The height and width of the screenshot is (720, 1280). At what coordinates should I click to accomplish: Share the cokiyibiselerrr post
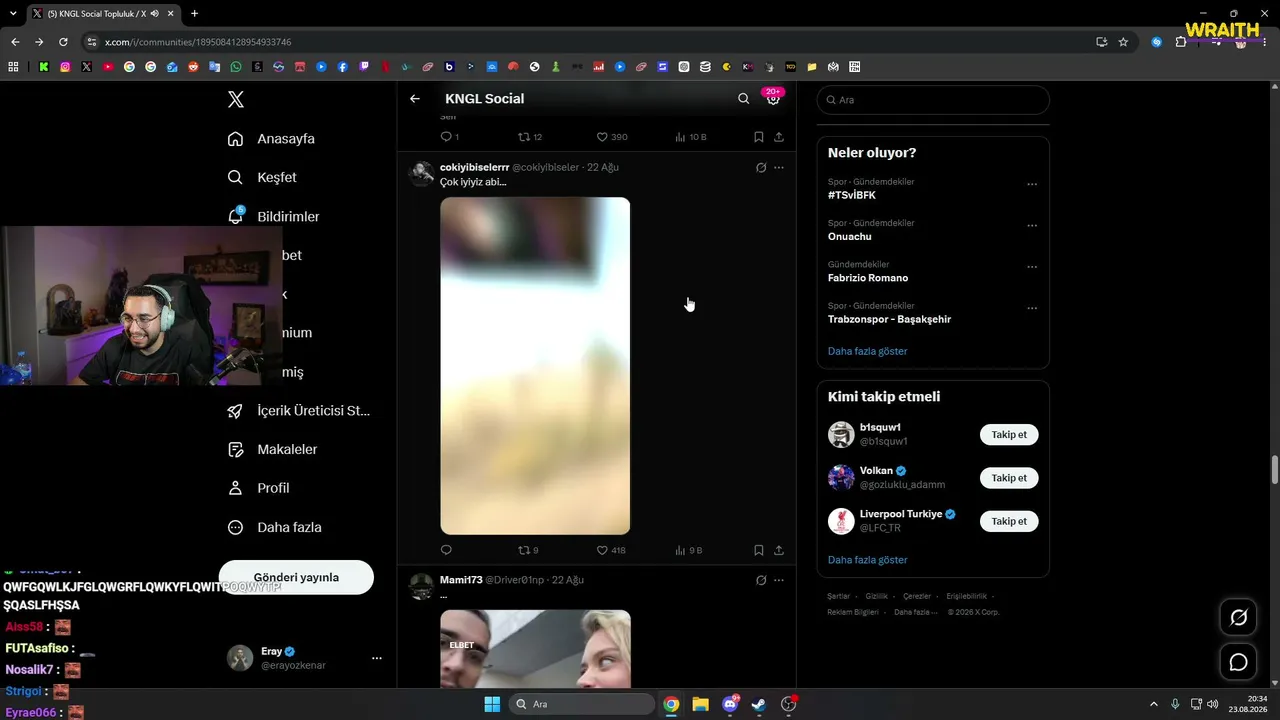tap(779, 551)
